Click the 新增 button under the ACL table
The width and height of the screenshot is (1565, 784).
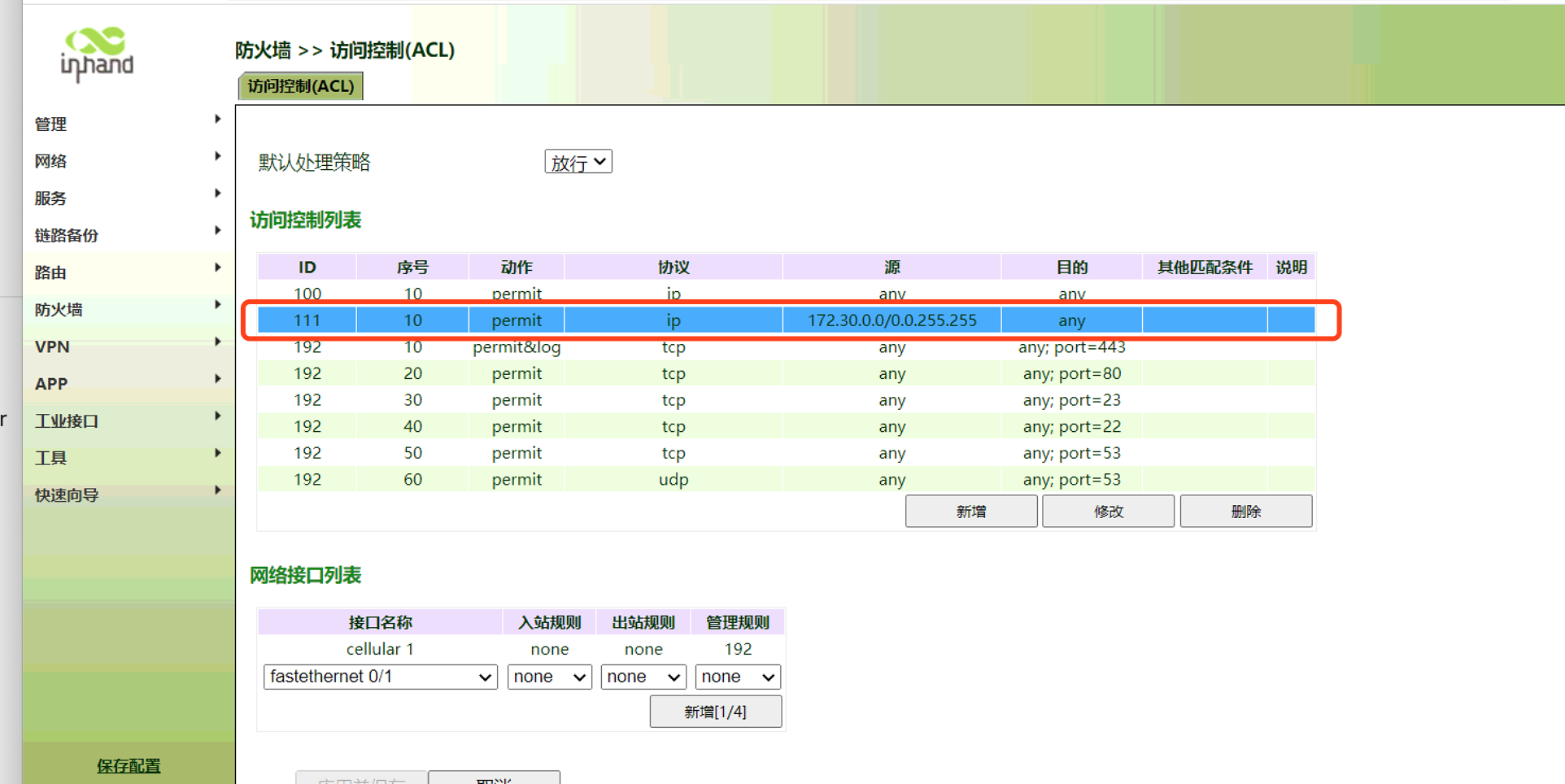pyautogui.click(x=970, y=512)
